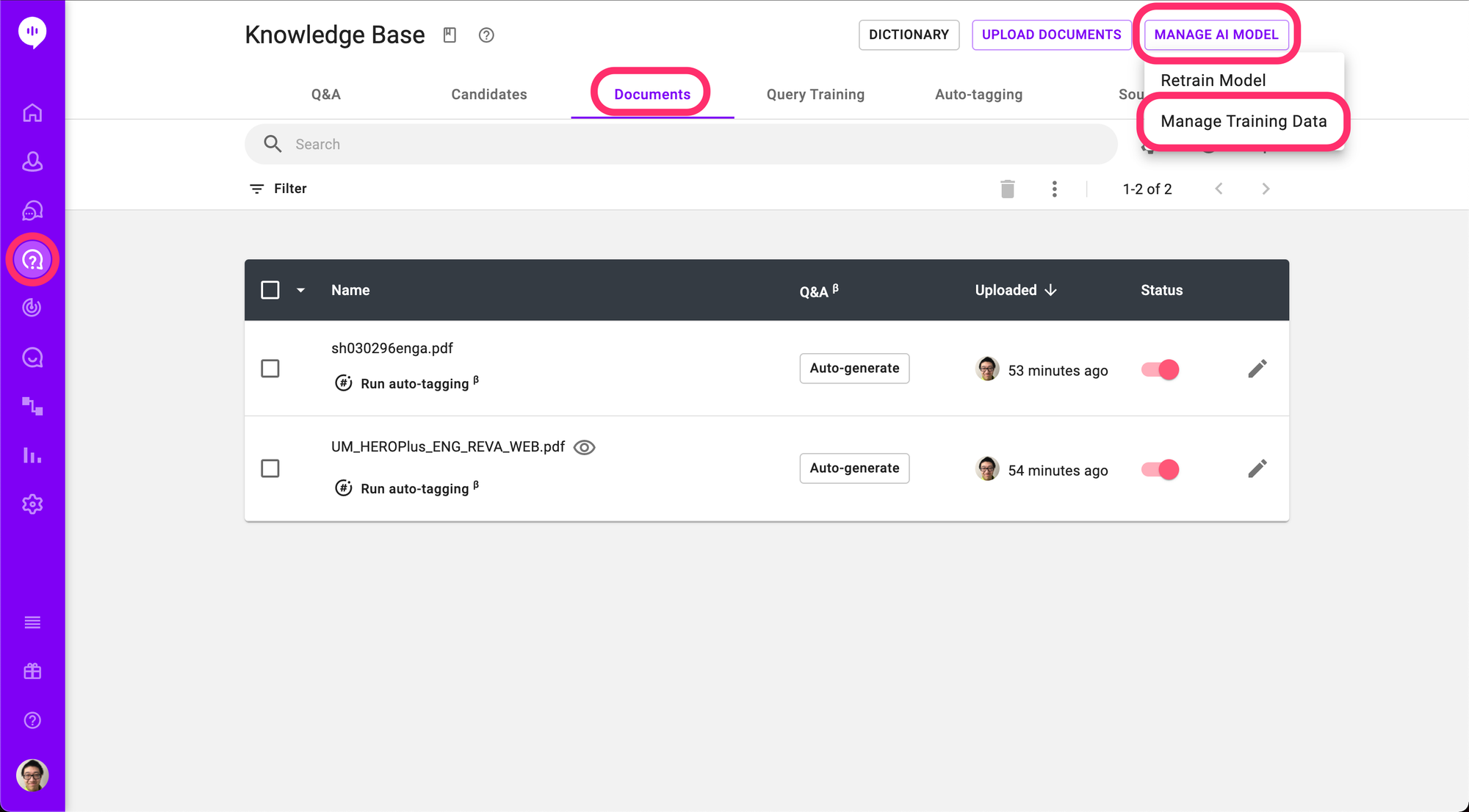This screenshot has height=812, width=1469.
Task: Click the trash delete icon above the table
Action: 1008,189
